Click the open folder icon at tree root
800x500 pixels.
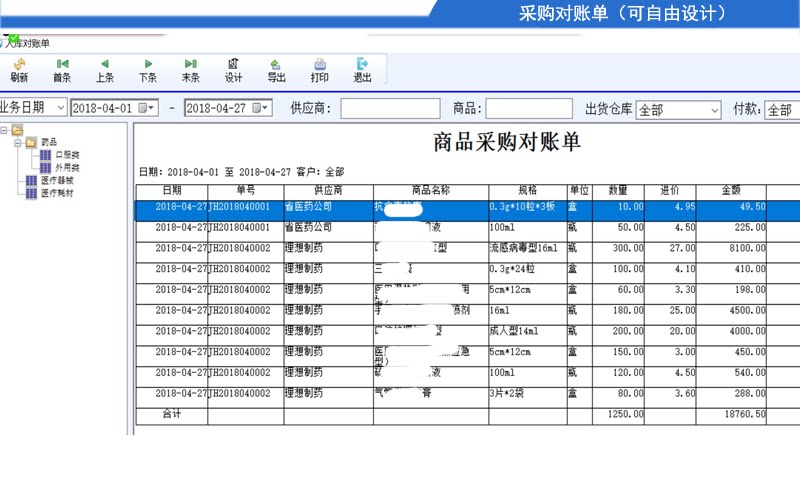click(17, 131)
